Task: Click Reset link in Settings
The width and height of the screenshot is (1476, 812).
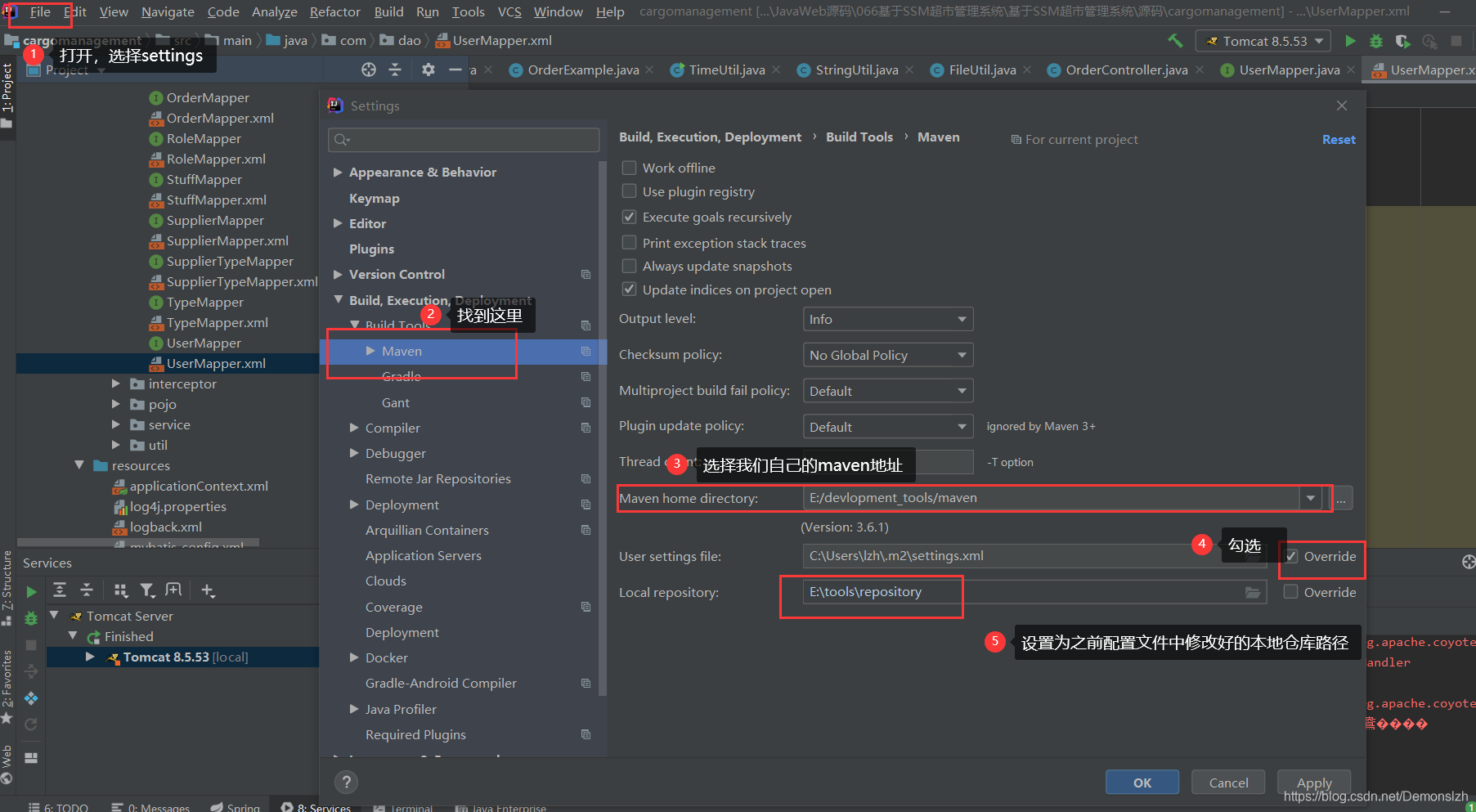Action: coord(1339,140)
